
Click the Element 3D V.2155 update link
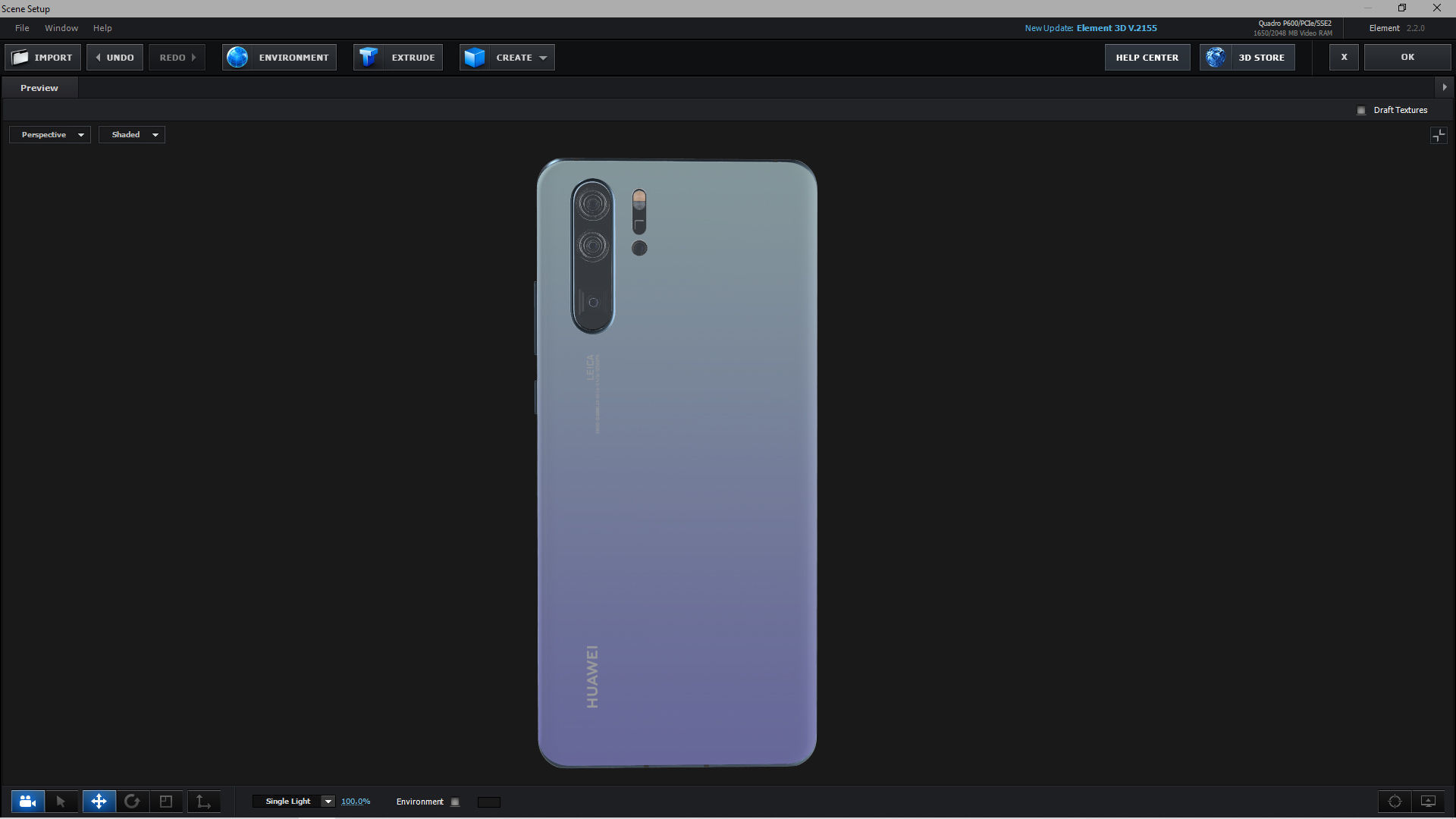(x=1116, y=28)
